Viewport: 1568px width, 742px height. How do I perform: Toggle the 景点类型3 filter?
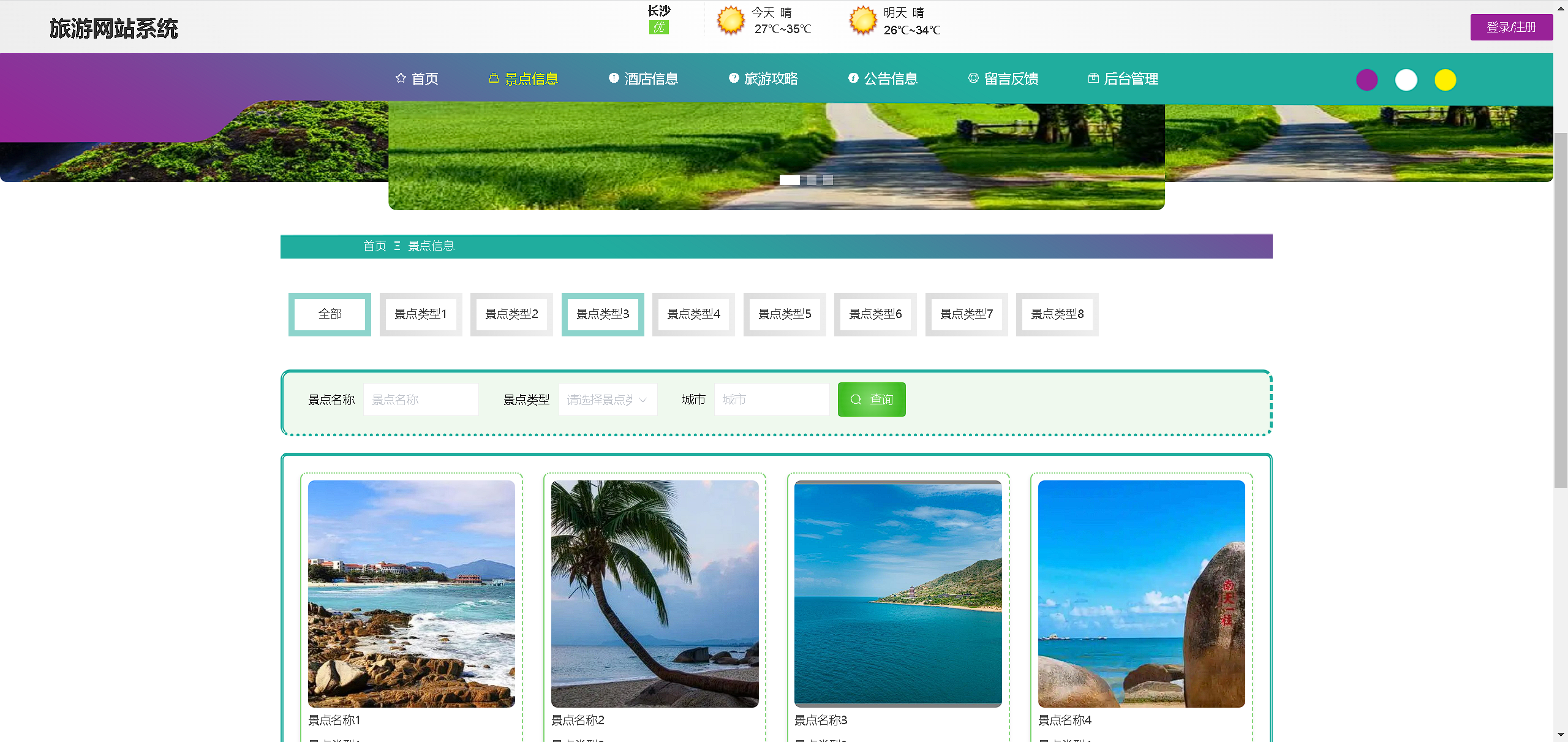click(603, 314)
